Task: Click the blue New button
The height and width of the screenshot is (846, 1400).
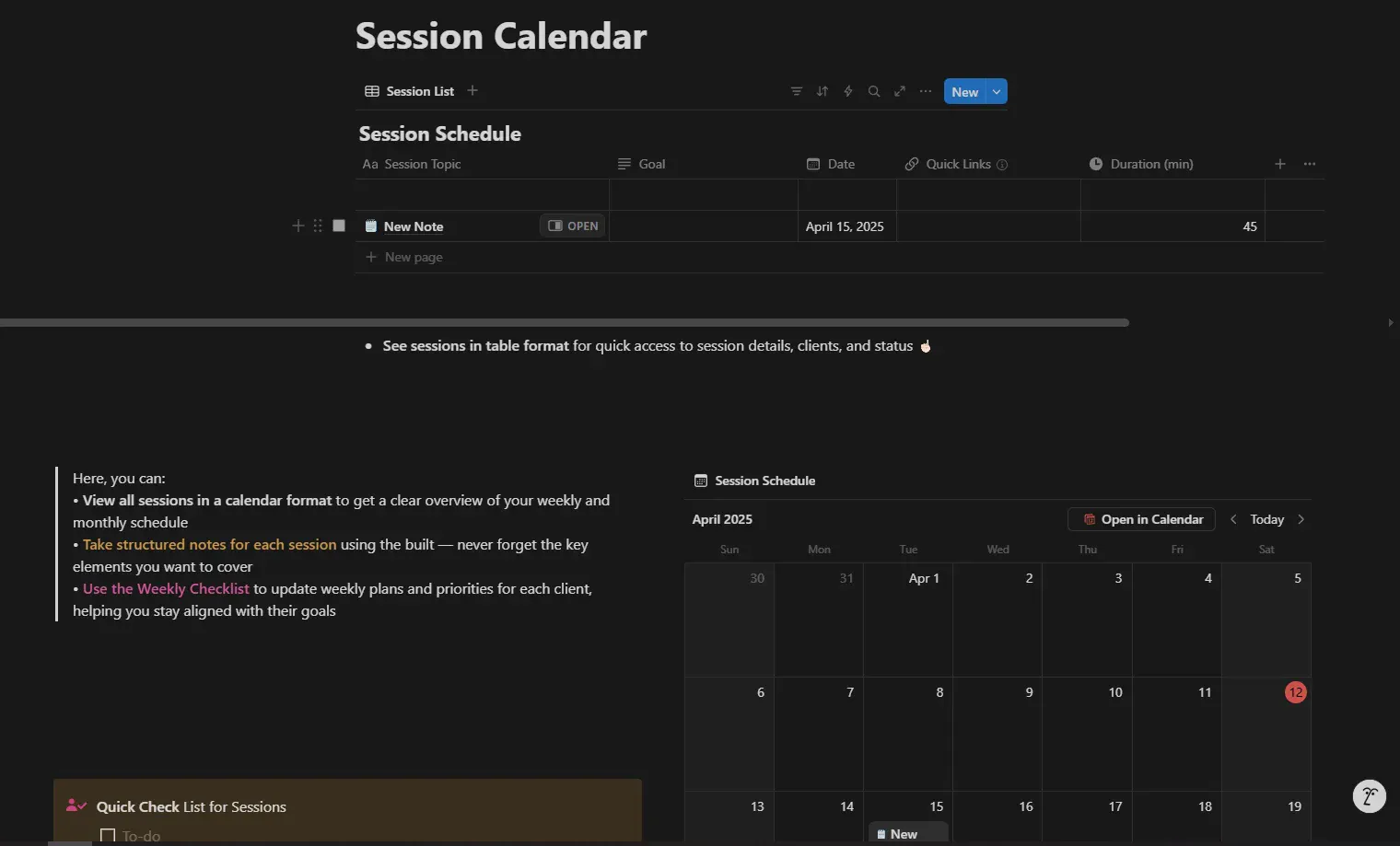Action: point(964,91)
